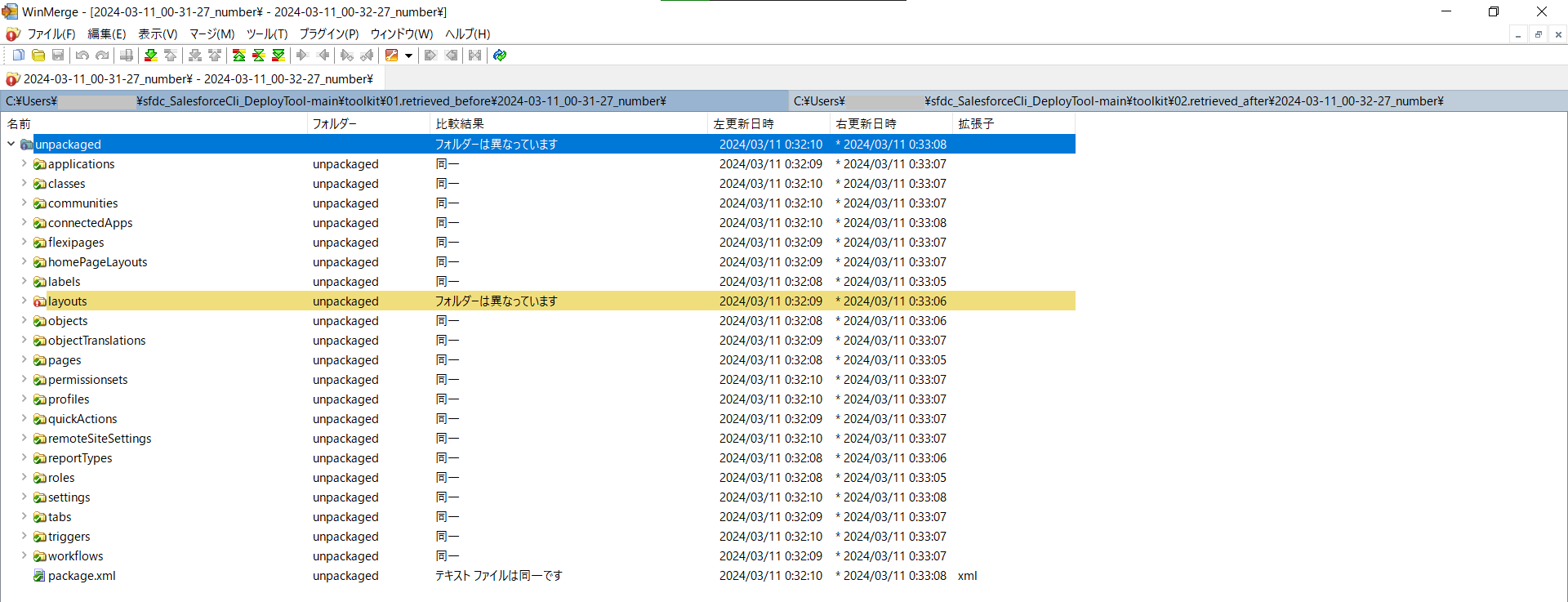Sort by the 拡張子 column header
Viewport: 1568px width, 602px height.
pos(1013,123)
